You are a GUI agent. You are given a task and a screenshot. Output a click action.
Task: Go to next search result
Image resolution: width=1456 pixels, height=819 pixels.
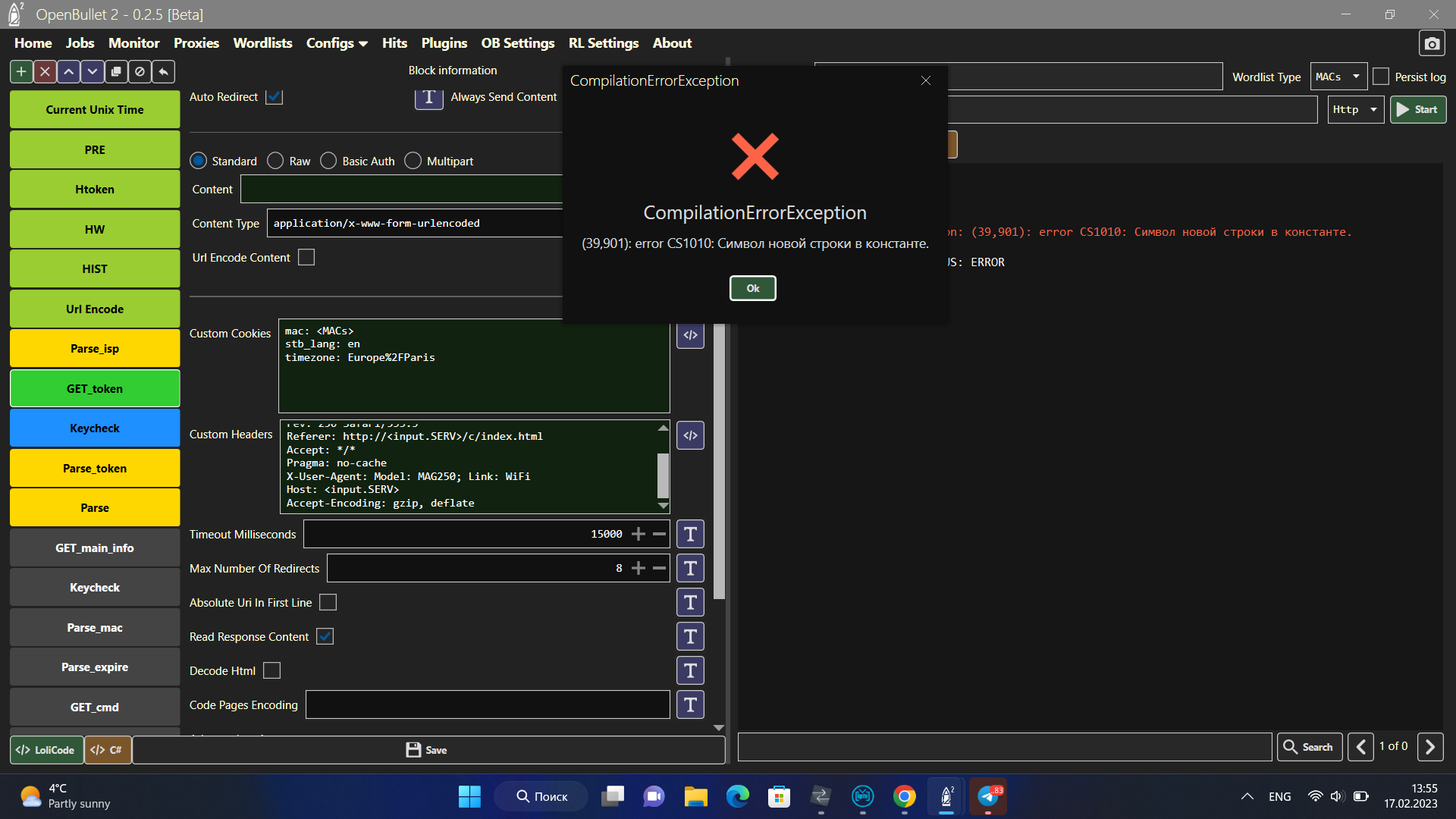pyautogui.click(x=1430, y=747)
